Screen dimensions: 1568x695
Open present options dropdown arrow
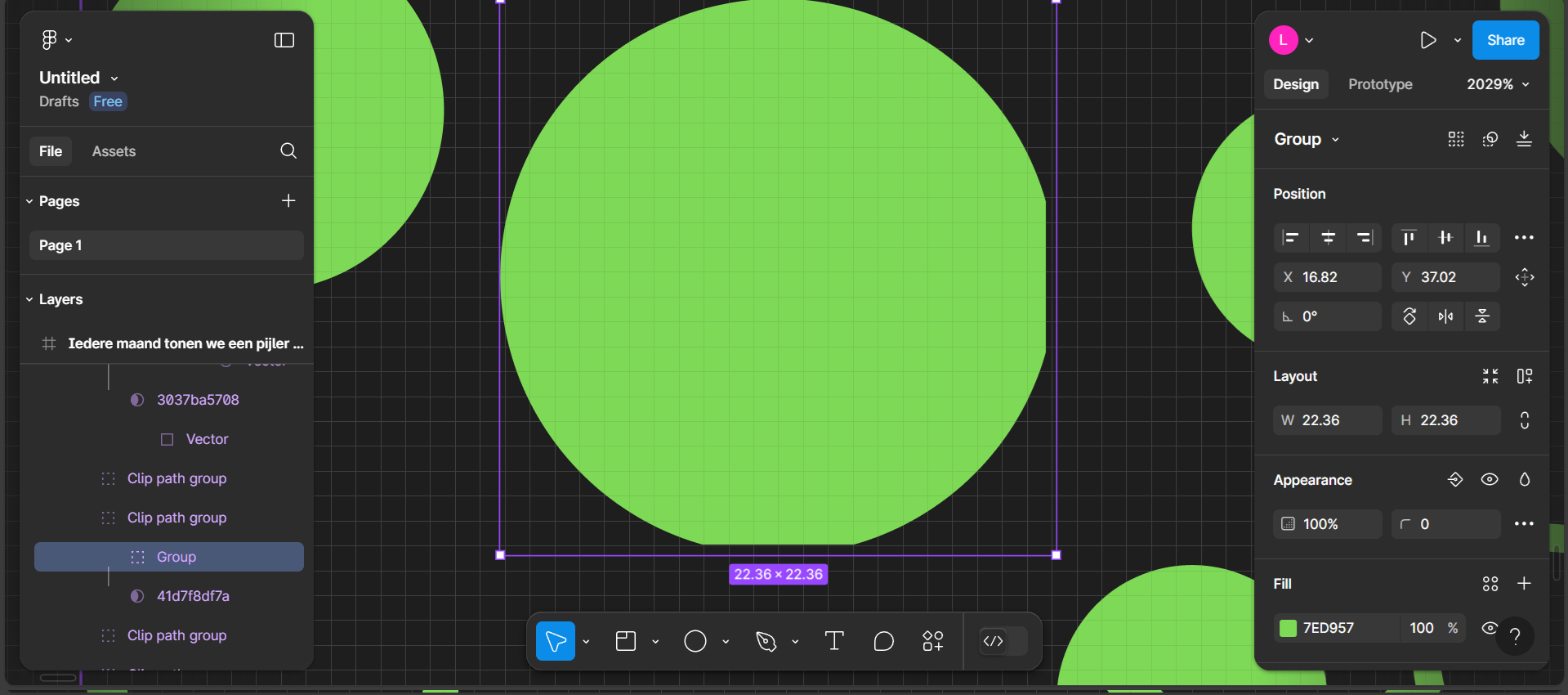pos(1457,40)
